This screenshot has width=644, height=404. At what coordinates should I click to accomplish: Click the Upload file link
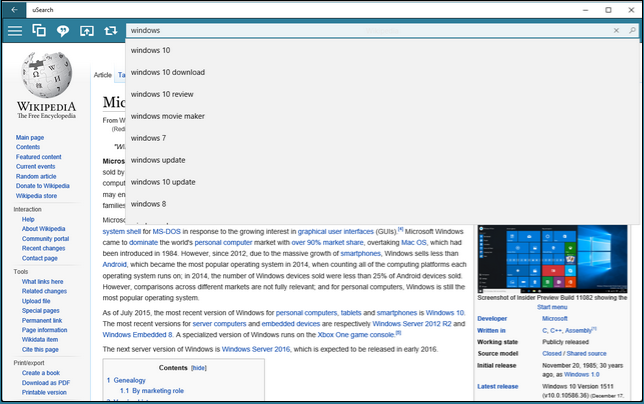coord(36,301)
